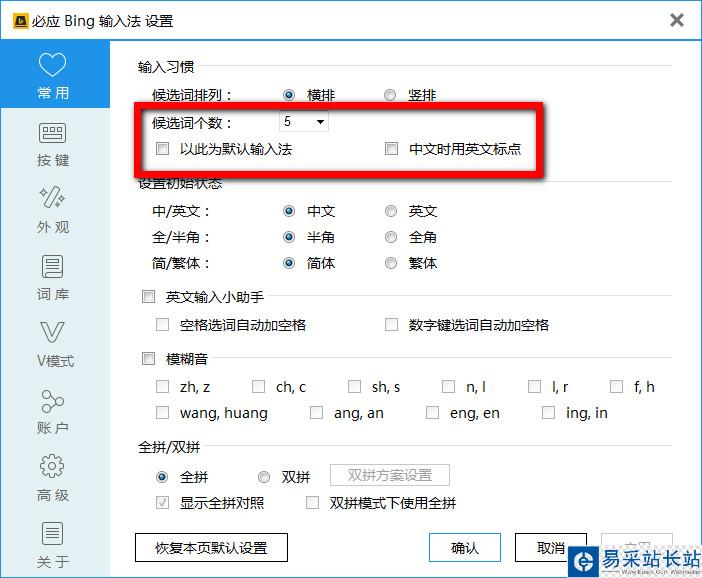Screen dimensions: 702x578
Task: Click the 确认 button
Action: 465,547
